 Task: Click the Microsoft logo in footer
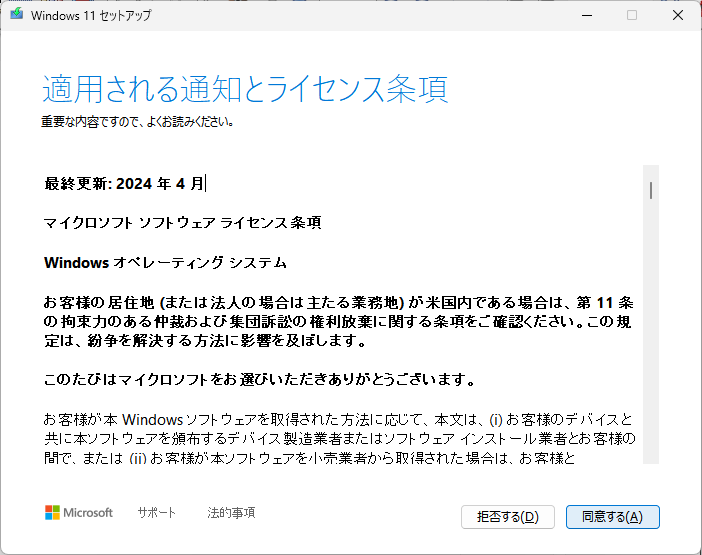coord(79,513)
